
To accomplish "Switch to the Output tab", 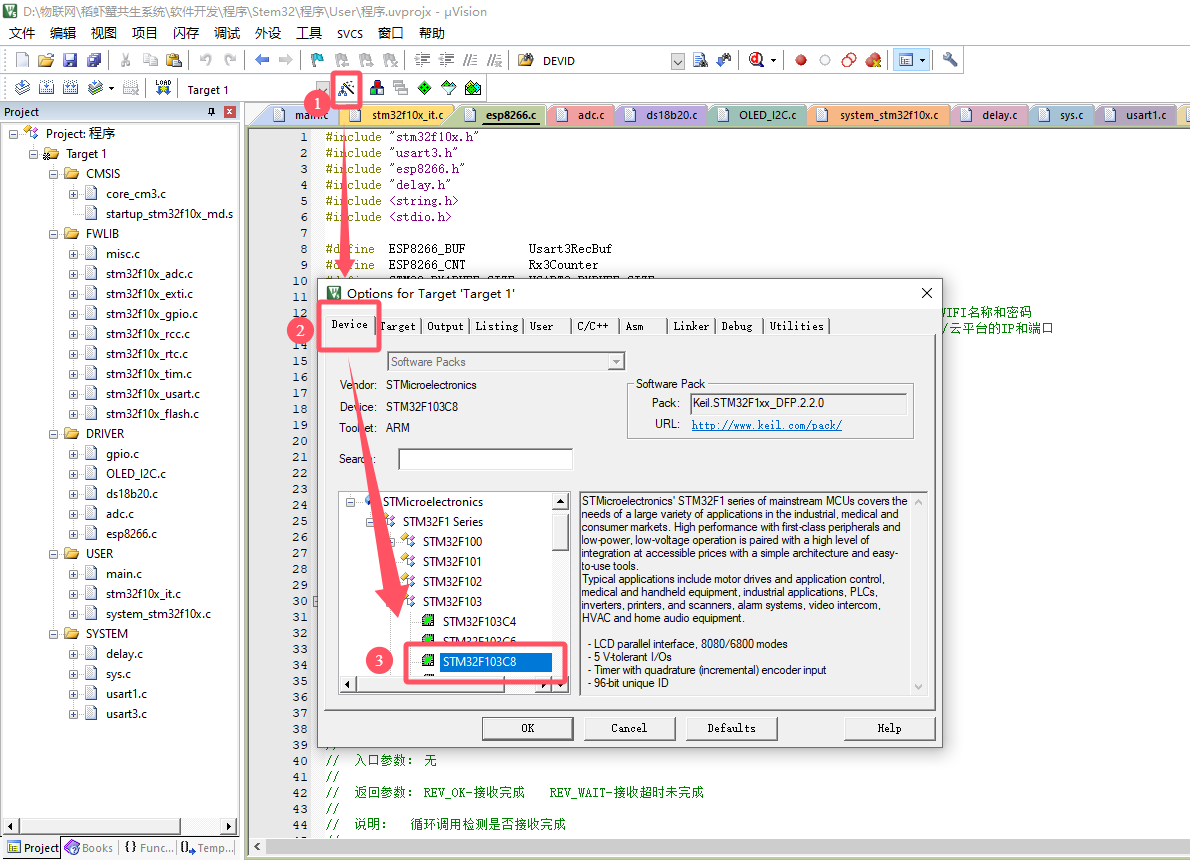I will 445,326.
